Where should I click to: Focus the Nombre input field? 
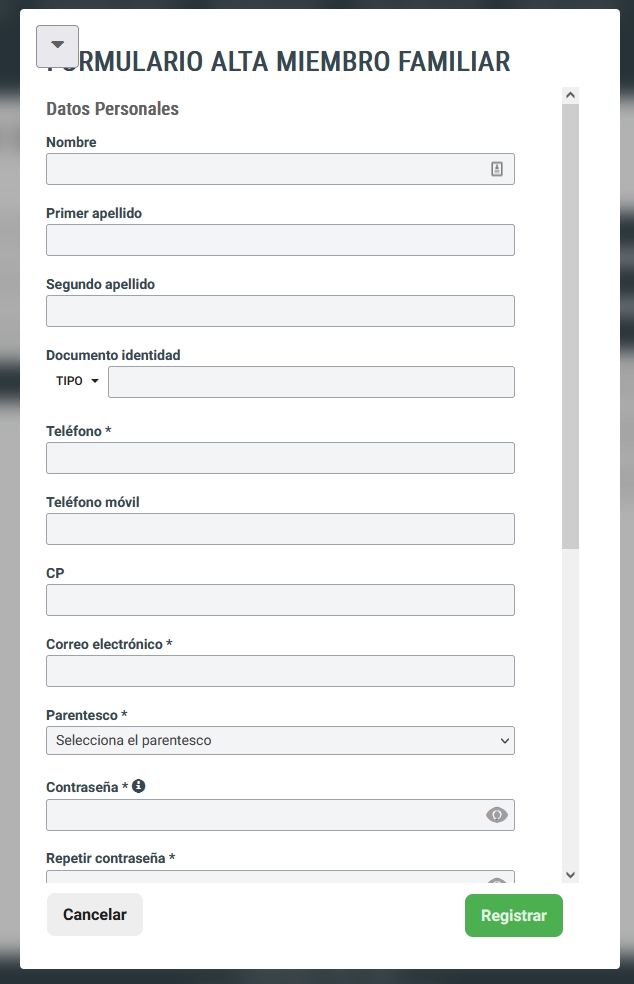tap(280, 169)
